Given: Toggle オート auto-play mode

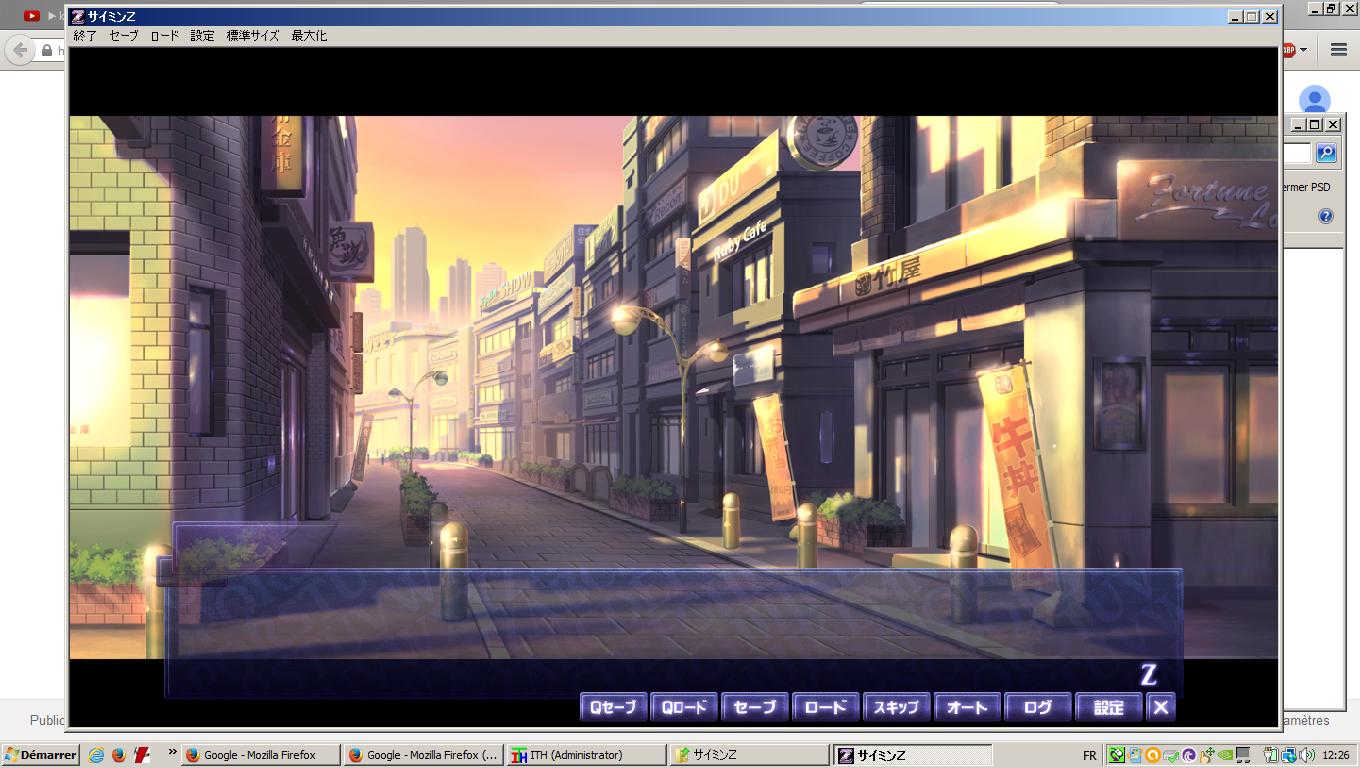Looking at the screenshot, I should click(x=967, y=707).
